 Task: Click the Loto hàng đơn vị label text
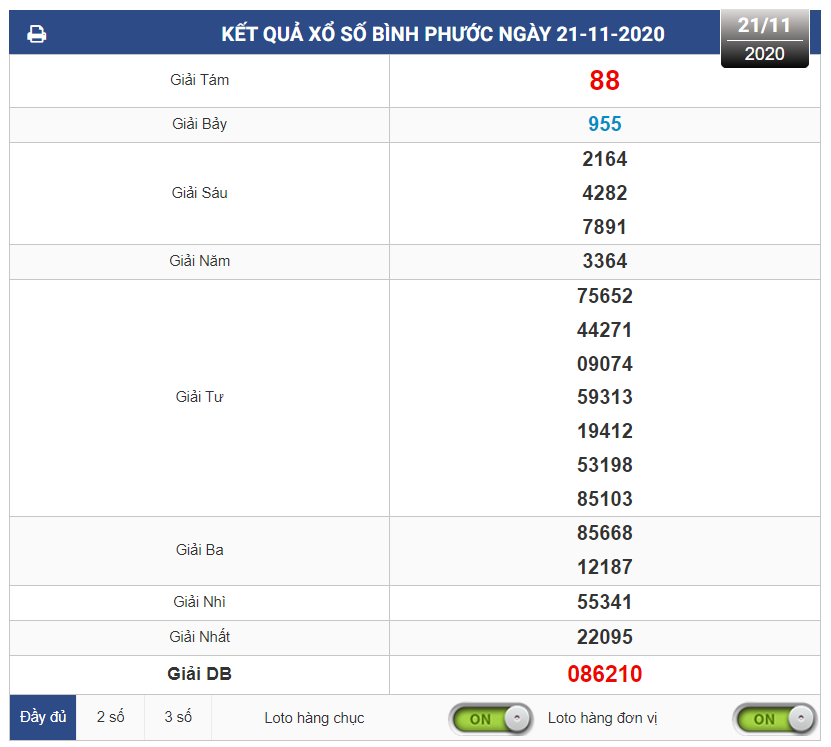pyautogui.click(x=602, y=718)
